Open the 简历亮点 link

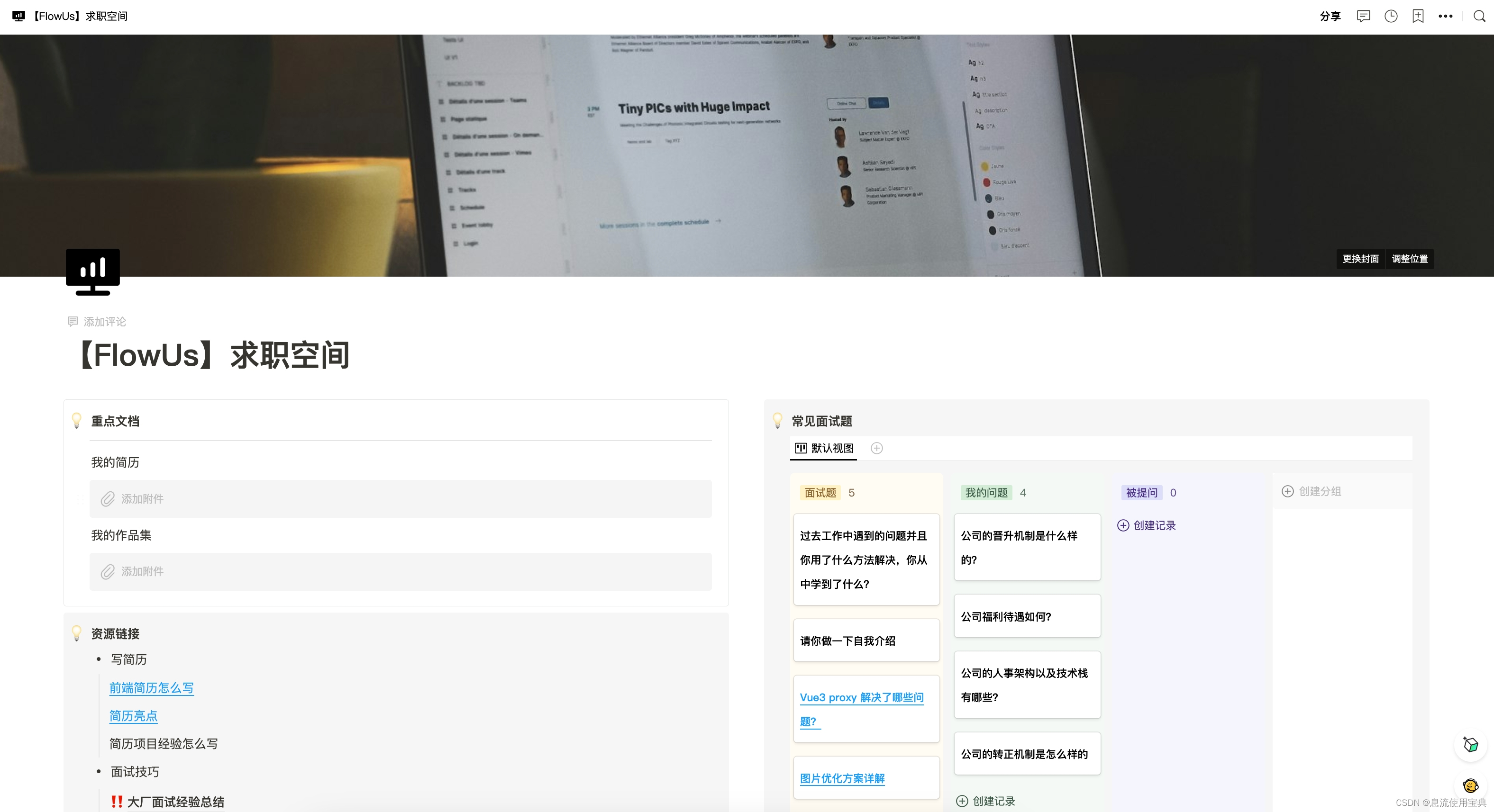133,716
